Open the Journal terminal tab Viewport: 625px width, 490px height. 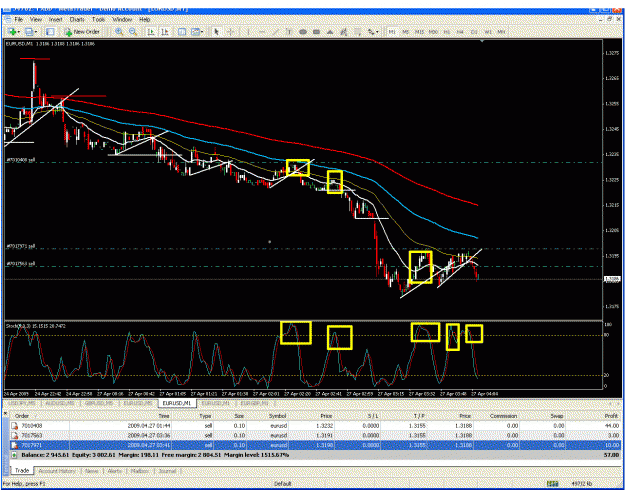pos(167,471)
